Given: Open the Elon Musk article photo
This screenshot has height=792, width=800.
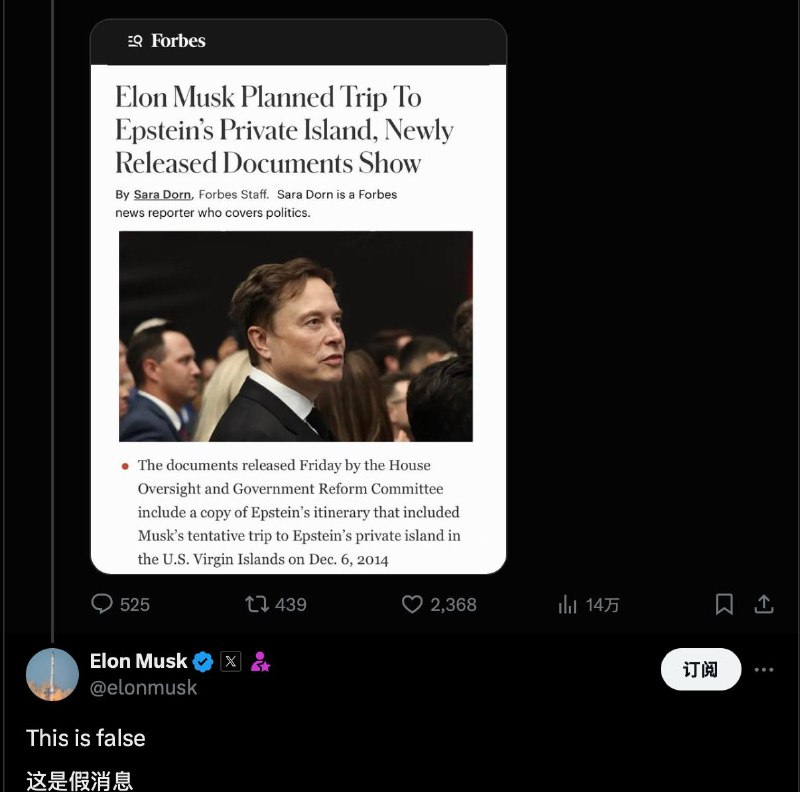Looking at the screenshot, I should click(296, 336).
